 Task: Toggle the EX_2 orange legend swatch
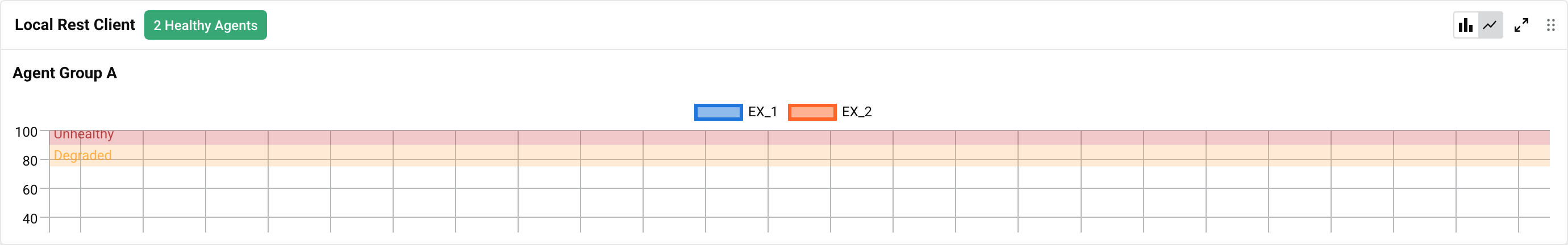(812, 112)
